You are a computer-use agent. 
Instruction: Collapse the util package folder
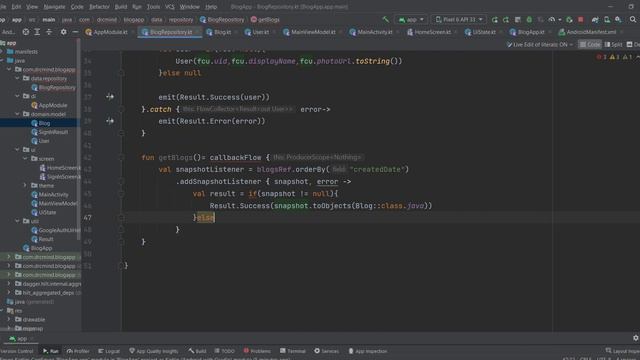click(x=17, y=221)
